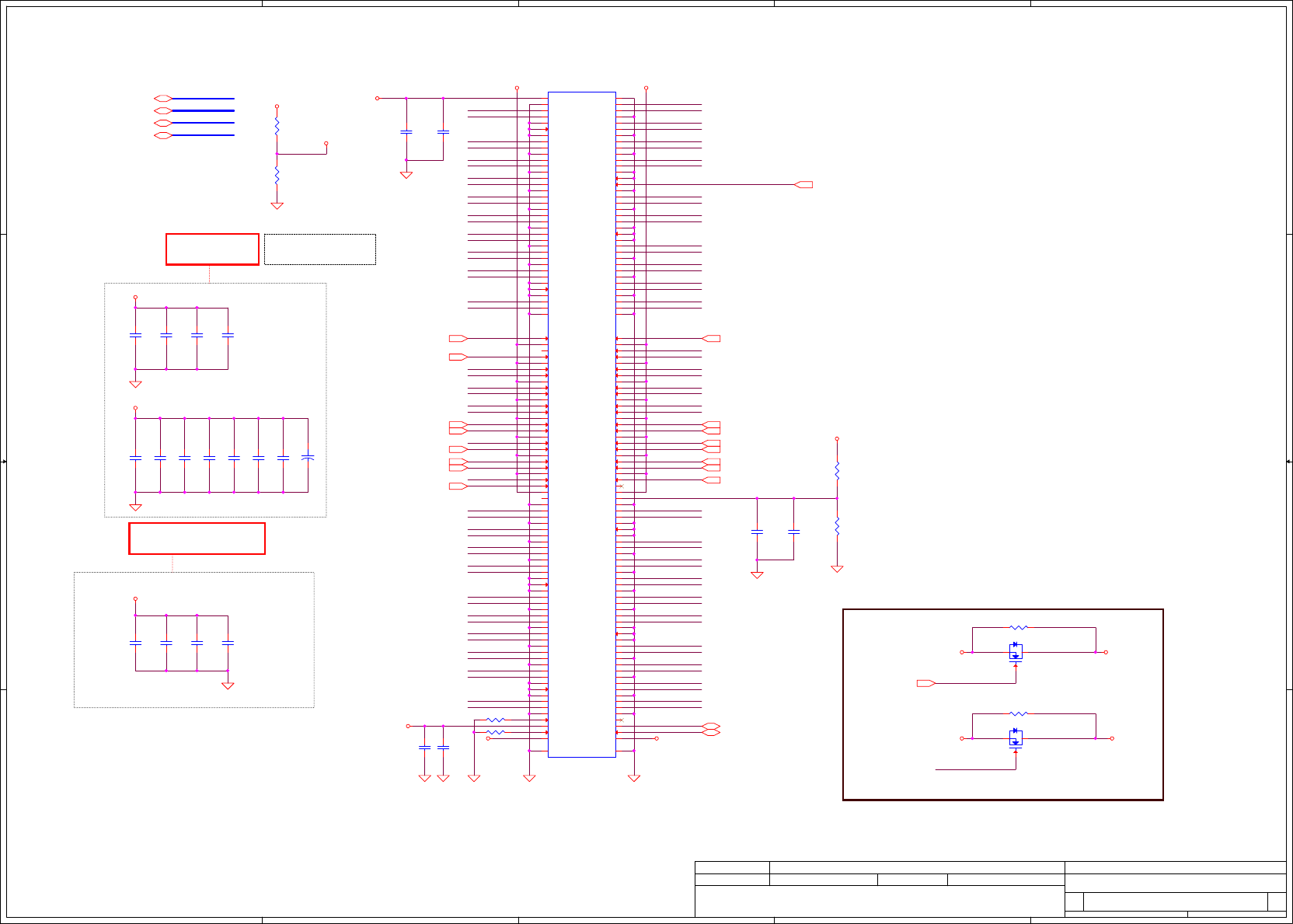Select the dashed-border empty box
Image resolution: width=1293 pixels, height=924 pixels.
tap(320, 249)
